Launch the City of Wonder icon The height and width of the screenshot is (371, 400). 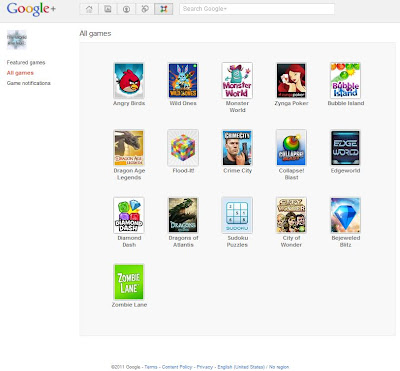[x=291, y=215]
